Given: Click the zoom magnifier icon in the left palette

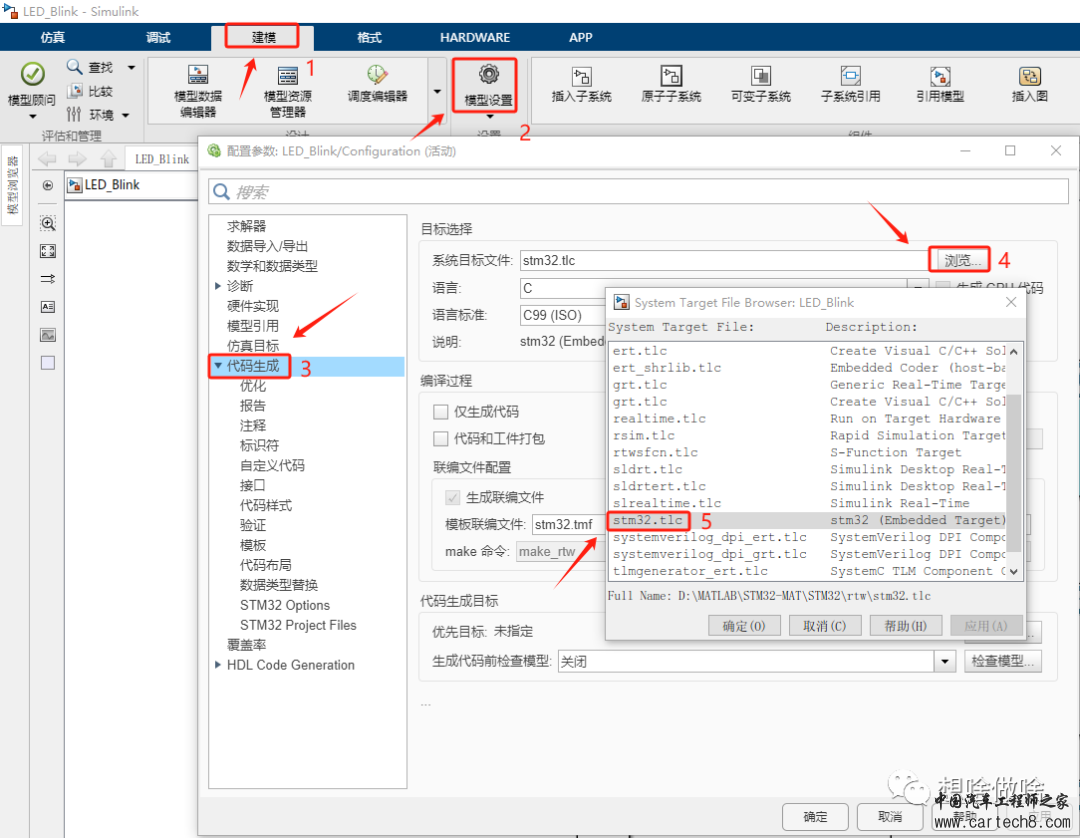Looking at the screenshot, I should [48, 223].
